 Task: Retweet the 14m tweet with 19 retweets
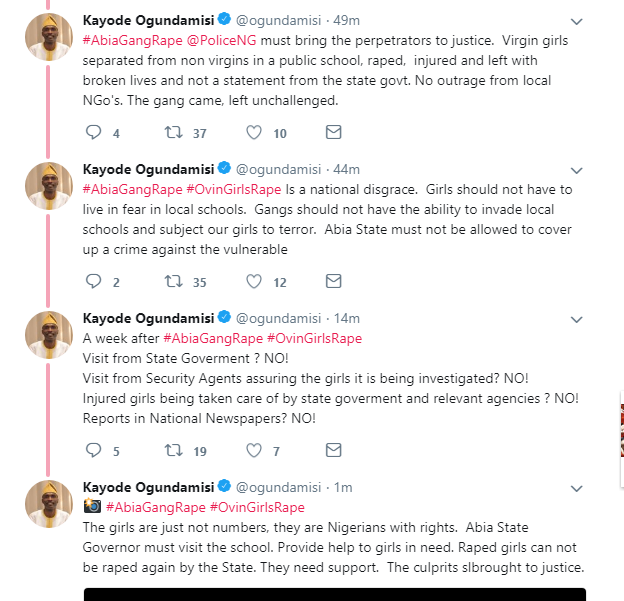pos(174,451)
